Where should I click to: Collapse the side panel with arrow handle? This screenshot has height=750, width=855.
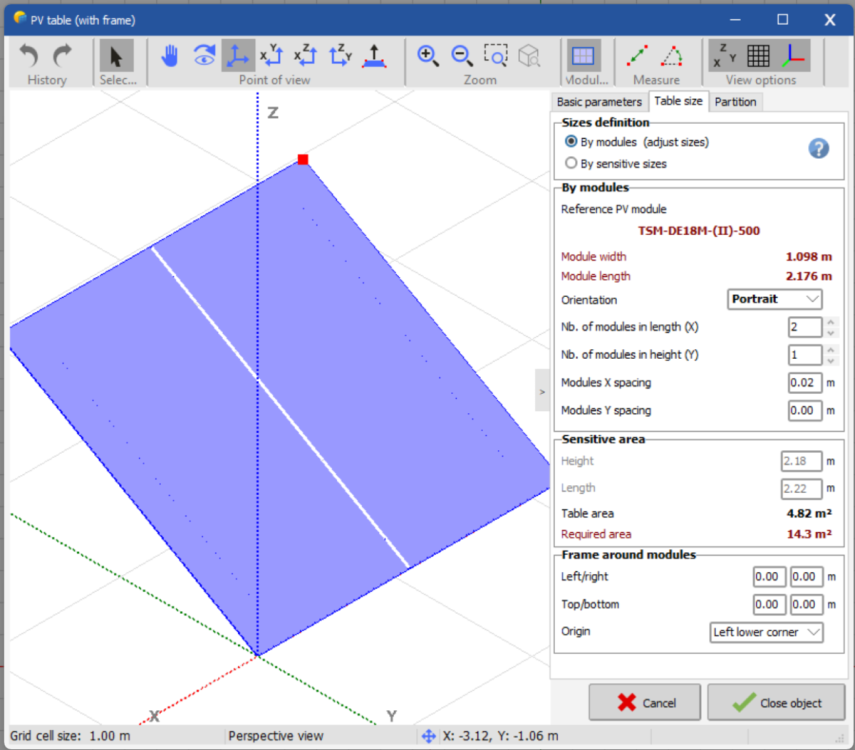tap(542, 392)
